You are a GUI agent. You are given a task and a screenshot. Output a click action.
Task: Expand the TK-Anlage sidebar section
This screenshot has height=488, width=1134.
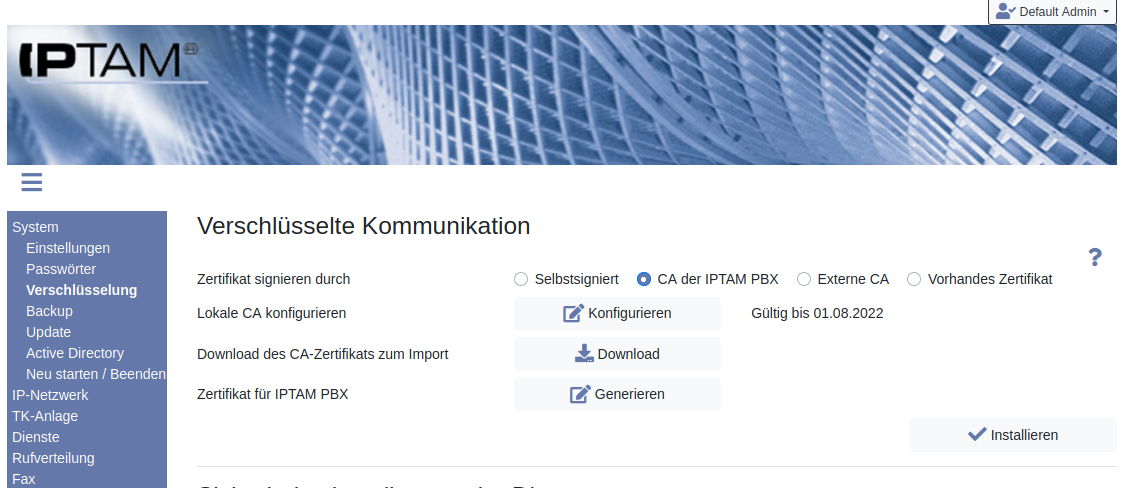45,416
